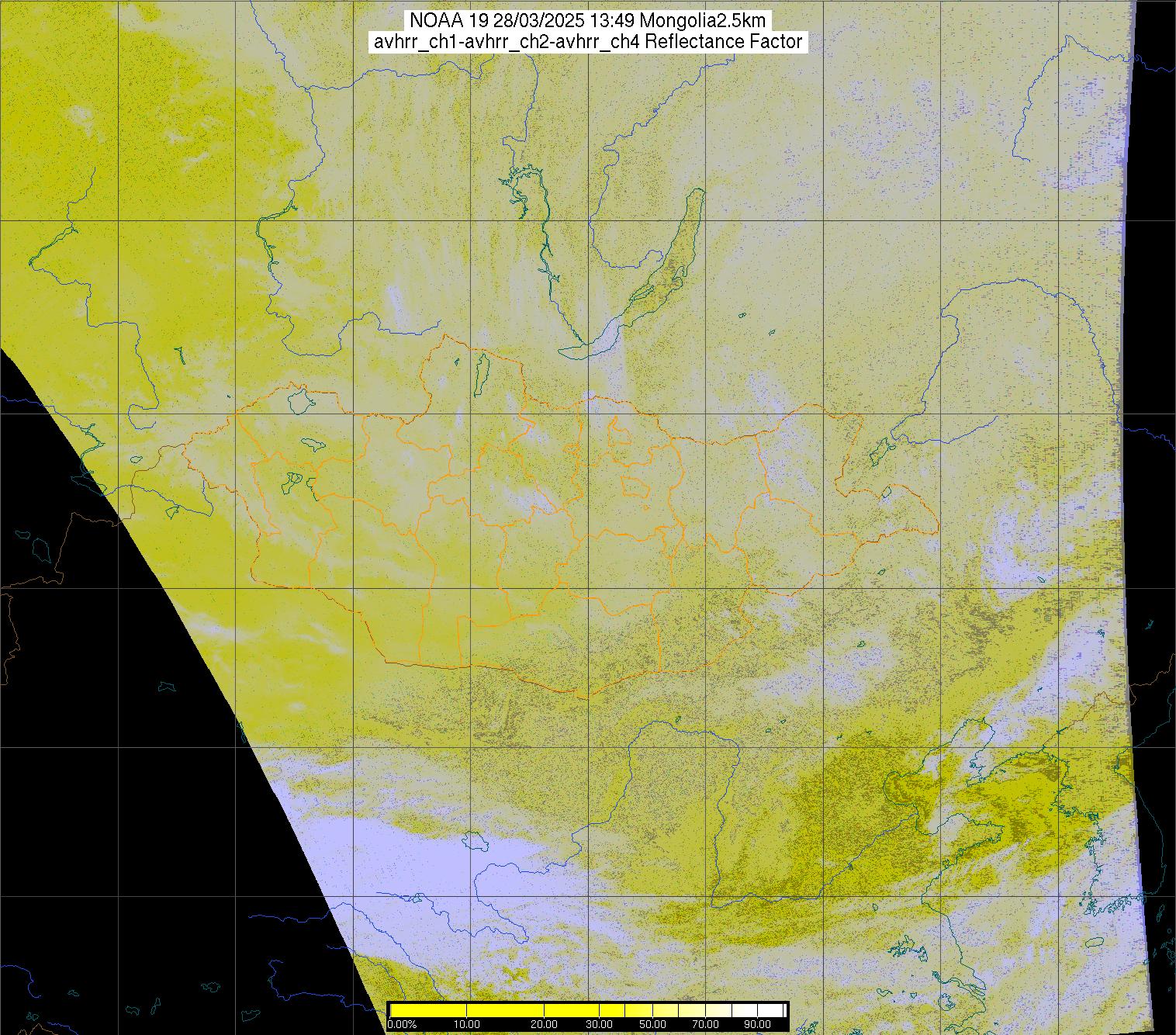
Task: Click the 10.00 legend label
Action: coord(467,1024)
